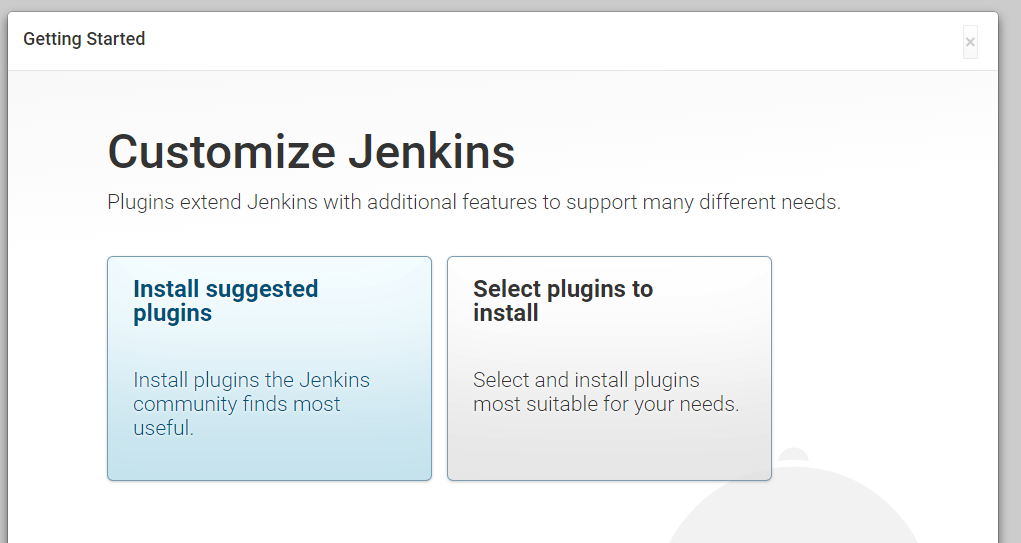Click the blank area beneath the Install suggested plugins card
The height and width of the screenshot is (543, 1021).
click(270, 513)
